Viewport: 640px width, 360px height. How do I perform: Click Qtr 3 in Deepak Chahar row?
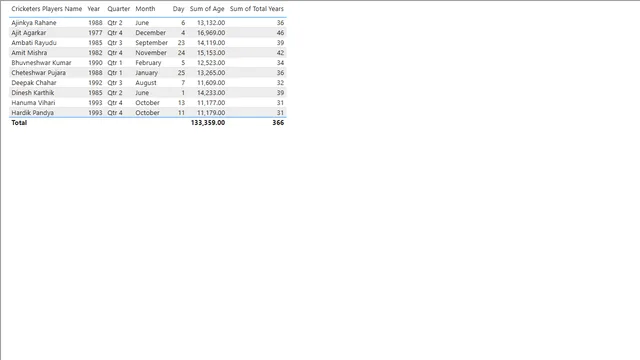115,83
